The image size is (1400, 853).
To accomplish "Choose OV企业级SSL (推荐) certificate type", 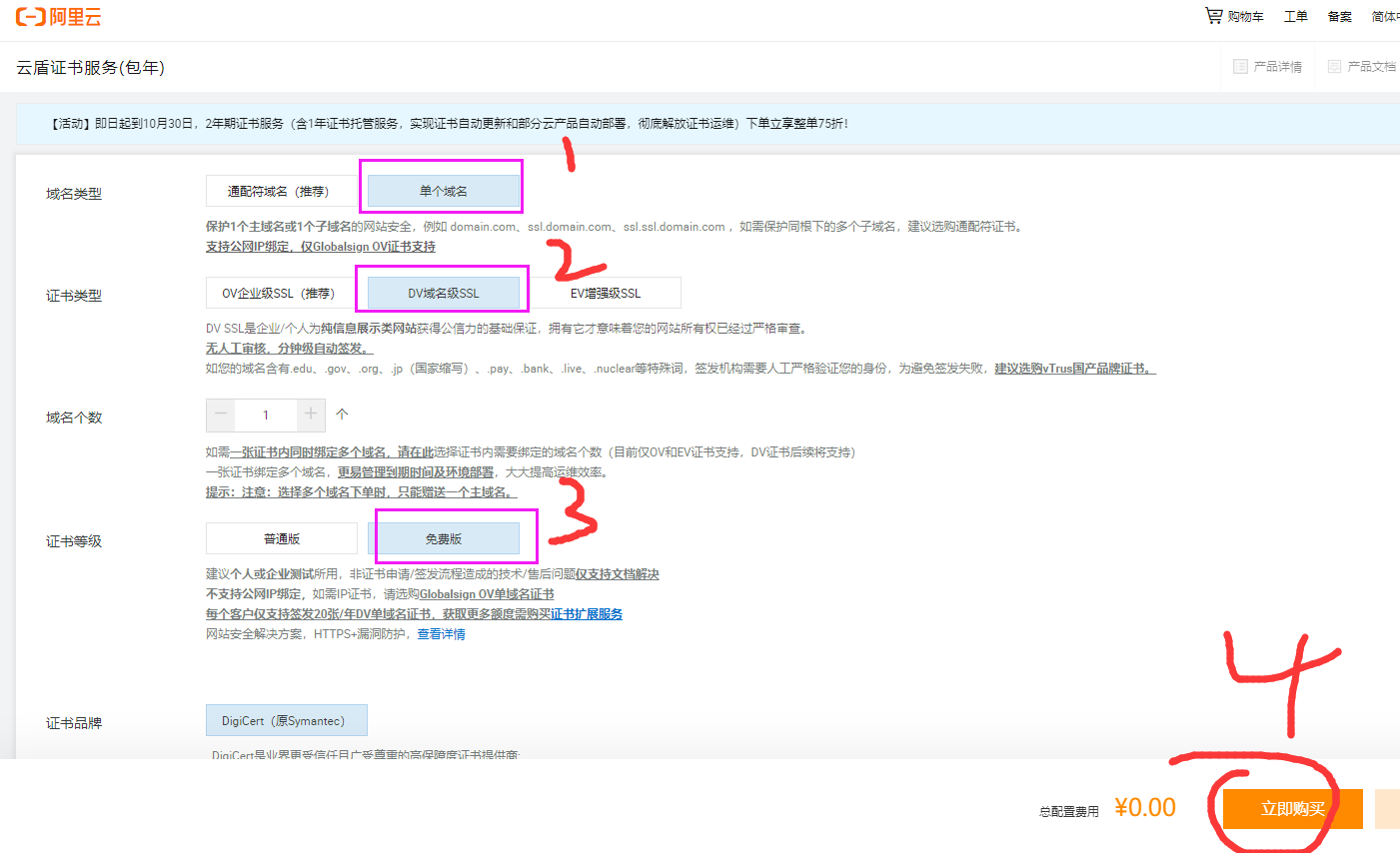I will point(281,293).
